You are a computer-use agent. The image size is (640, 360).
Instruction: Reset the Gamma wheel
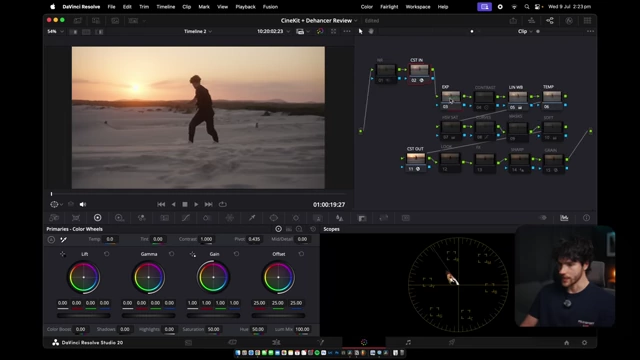pos(171,254)
